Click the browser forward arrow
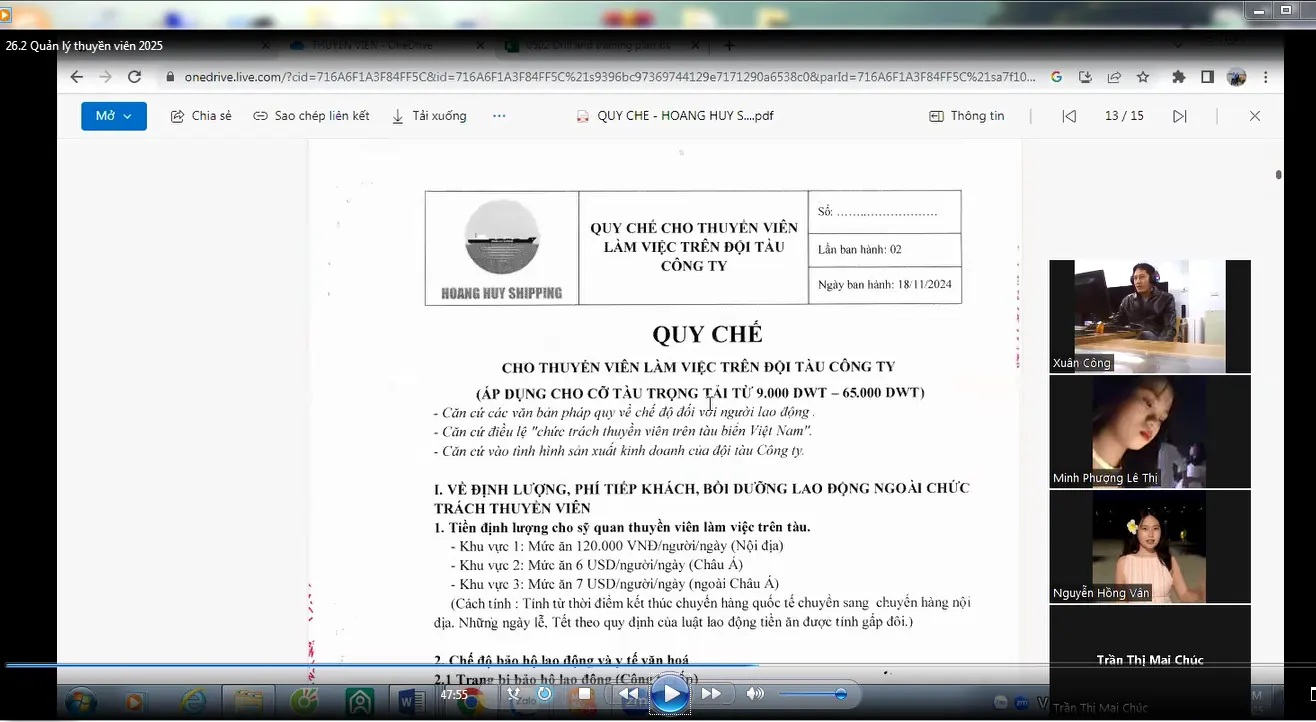The width and height of the screenshot is (1316, 722). pyautogui.click(x=105, y=77)
